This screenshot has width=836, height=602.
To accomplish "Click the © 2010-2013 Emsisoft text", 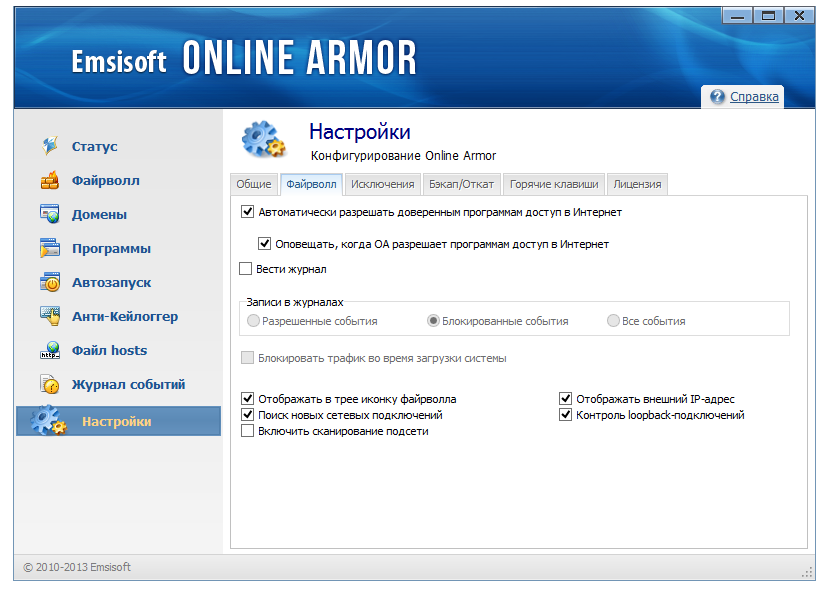I will (77, 567).
